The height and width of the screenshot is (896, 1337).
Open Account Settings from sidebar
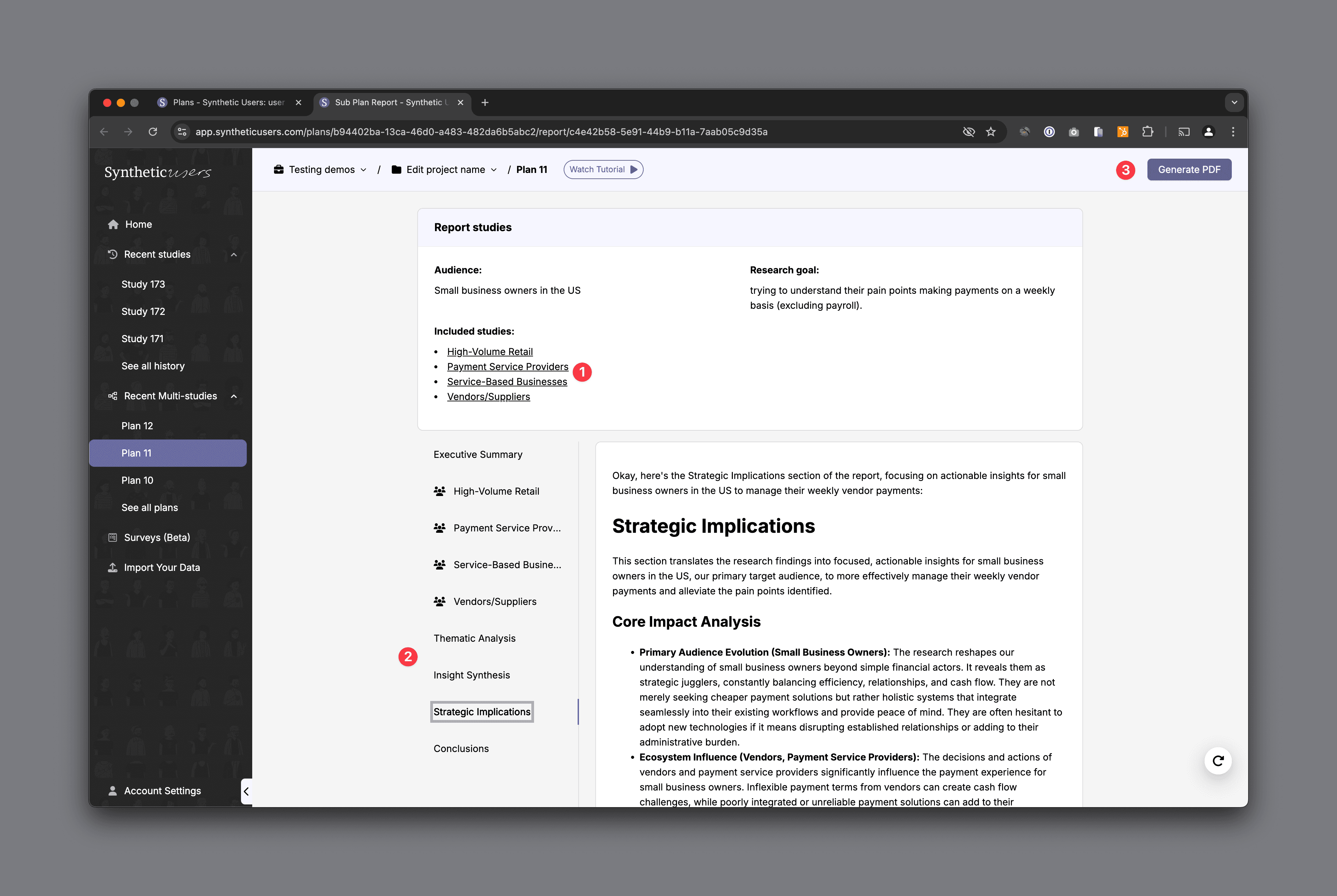162,791
